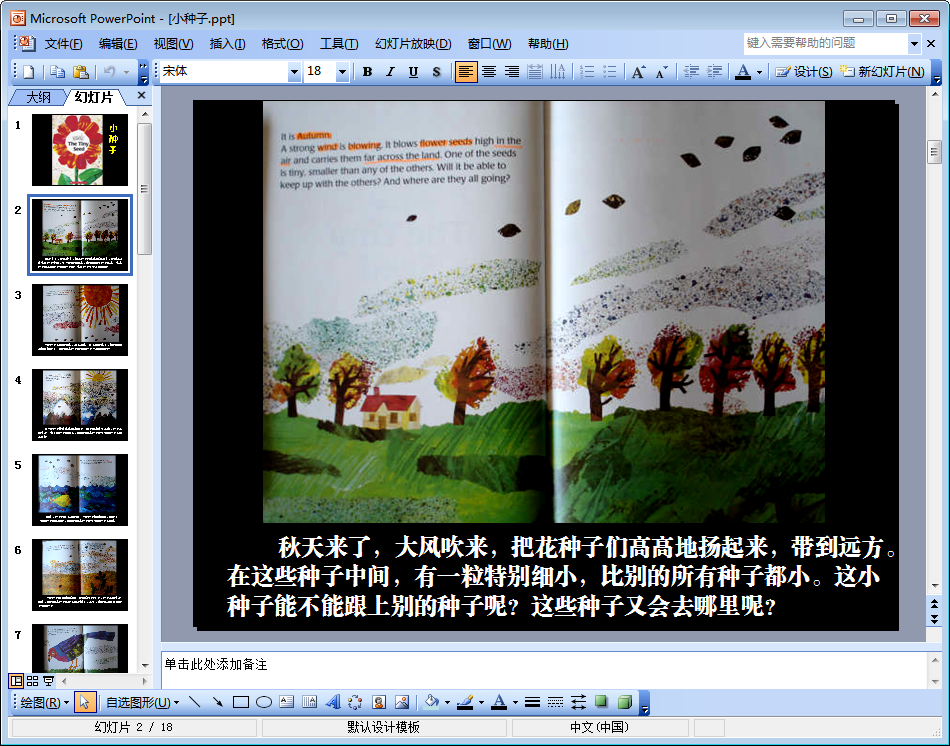
Task: Click in the help question input field
Action: (x=826, y=43)
